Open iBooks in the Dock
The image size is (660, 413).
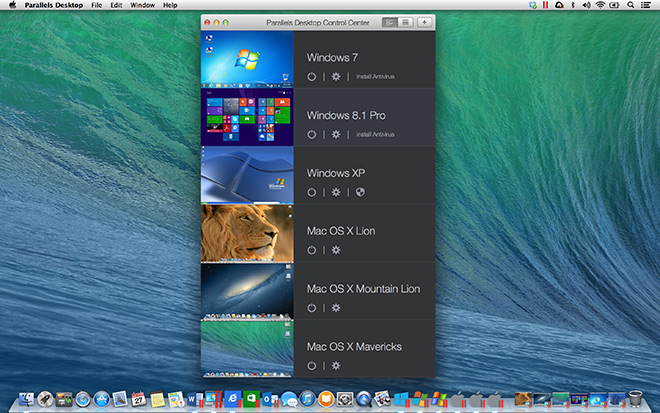point(326,399)
